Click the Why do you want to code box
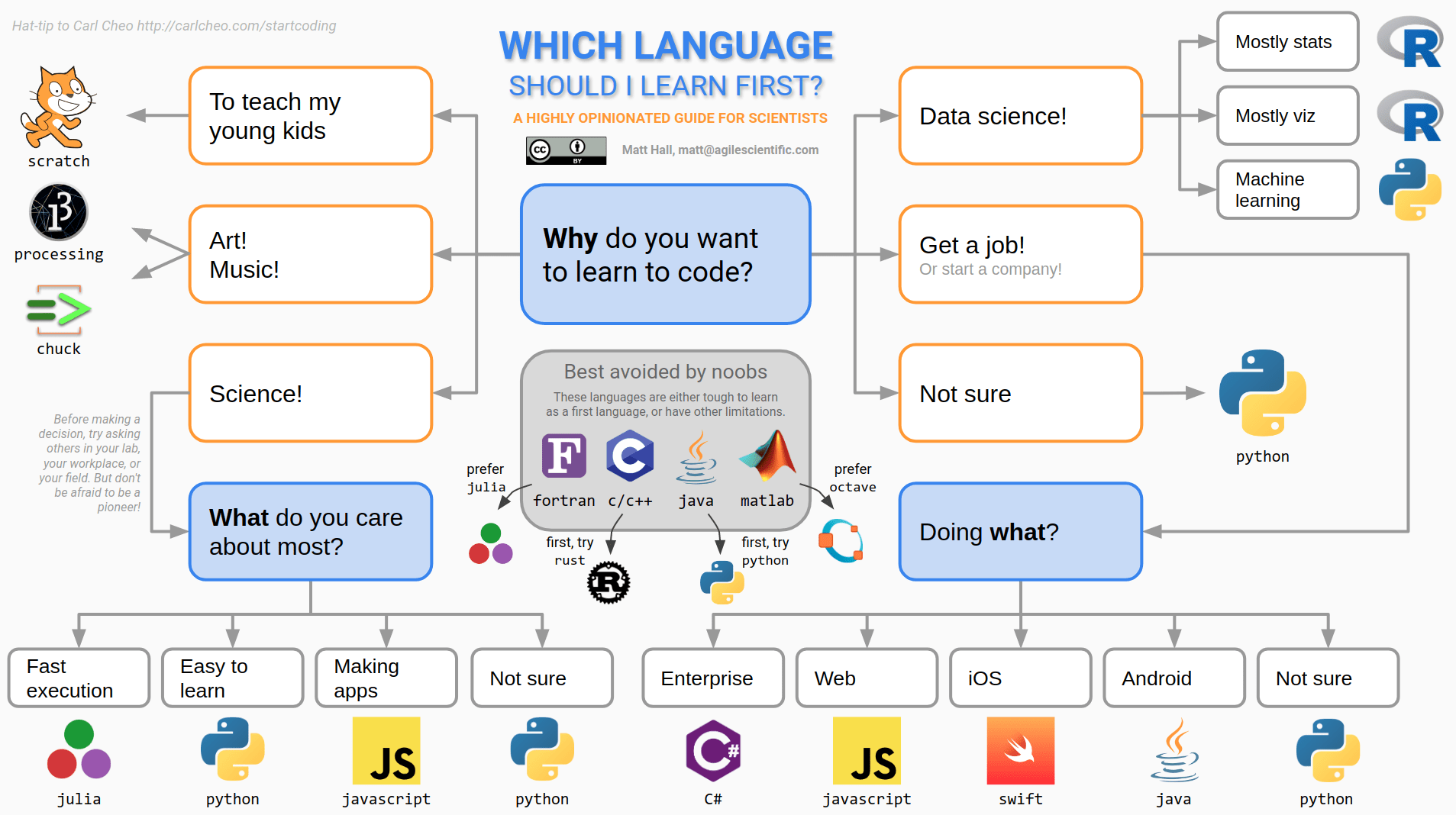 point(665,255)
